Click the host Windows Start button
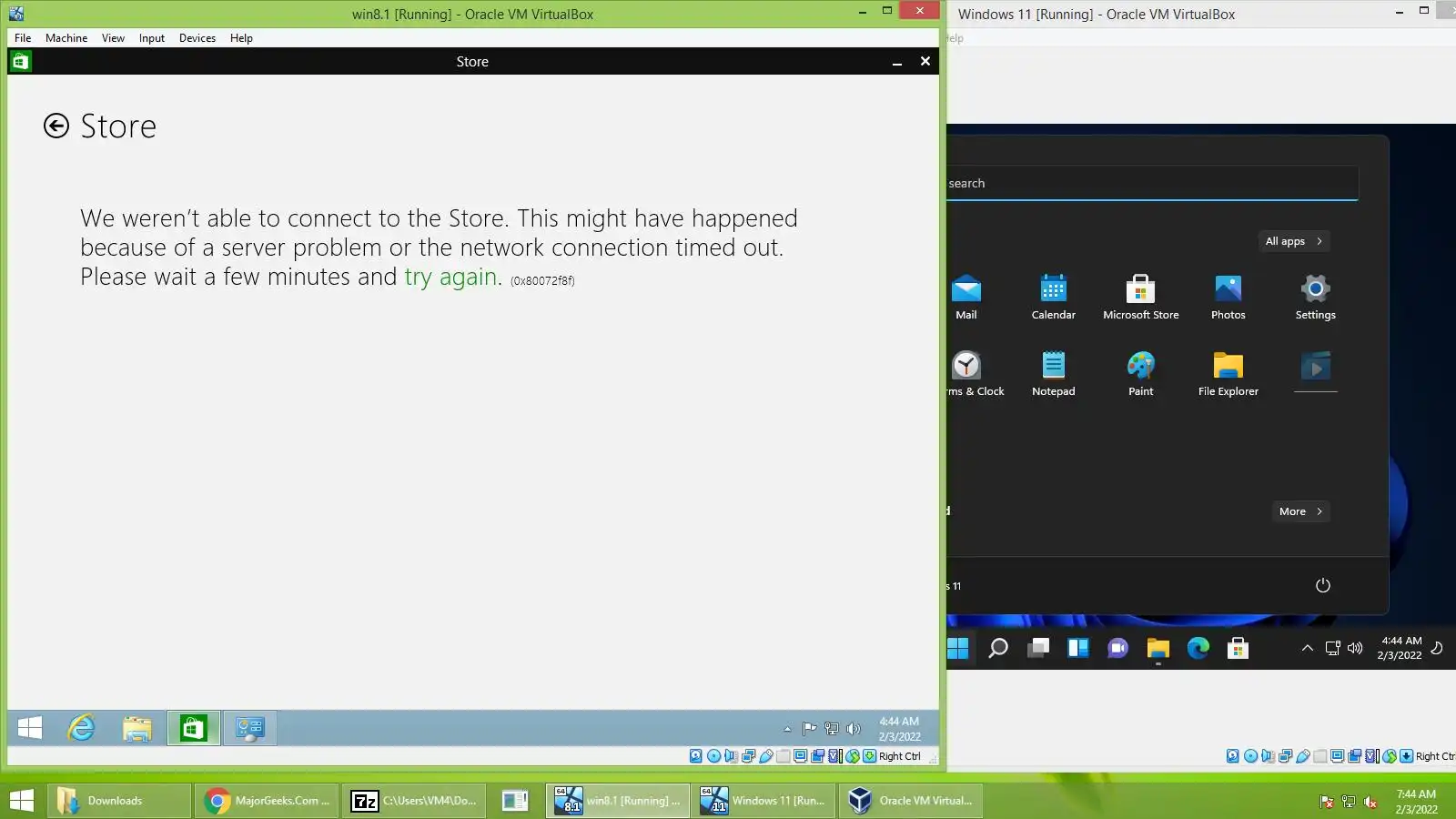Screen dimensions: 1456x819 (x=21, y=801)
